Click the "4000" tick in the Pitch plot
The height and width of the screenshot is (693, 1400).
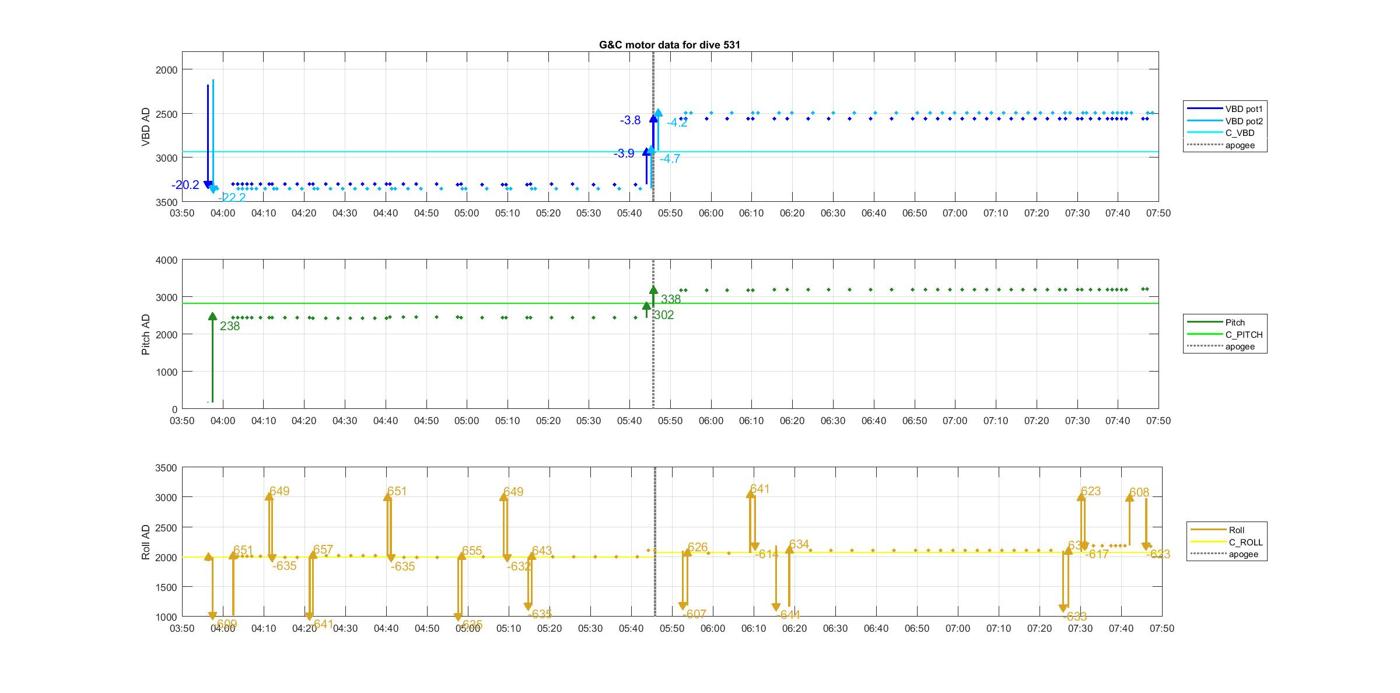point(166,260)
